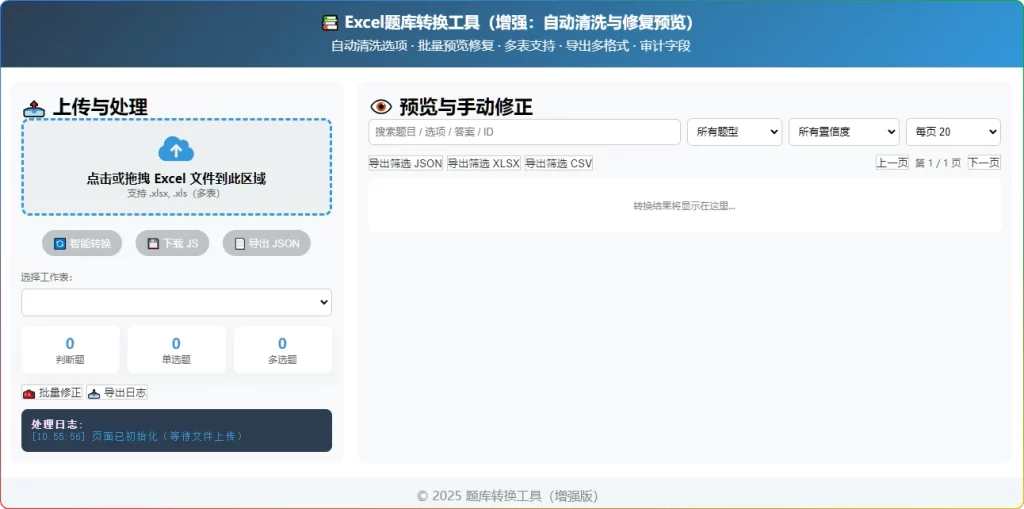Click the © 2025 题库转换工具 footer text

507,496
